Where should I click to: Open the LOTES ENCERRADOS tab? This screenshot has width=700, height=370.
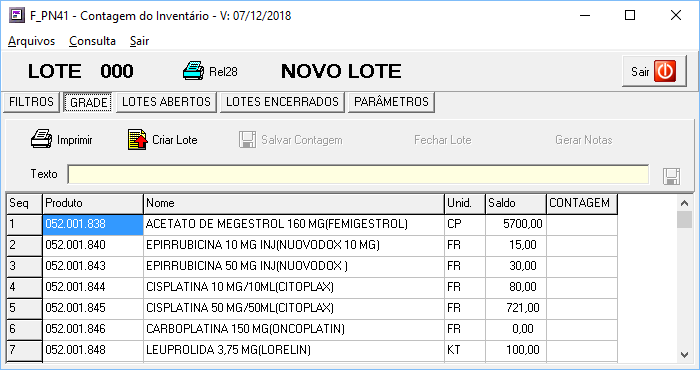(282, 102)
